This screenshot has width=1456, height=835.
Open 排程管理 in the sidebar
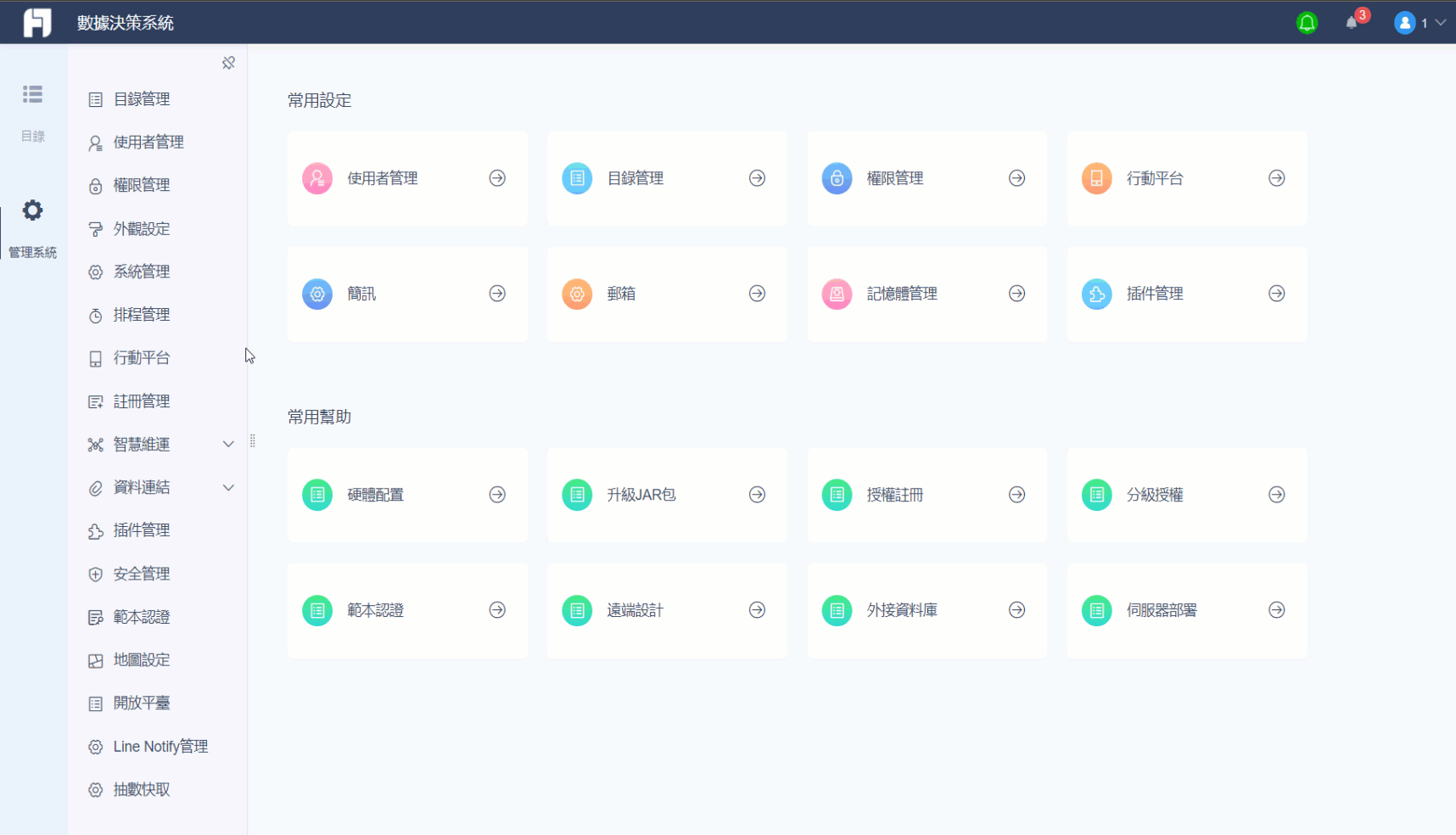click(158, 315)
